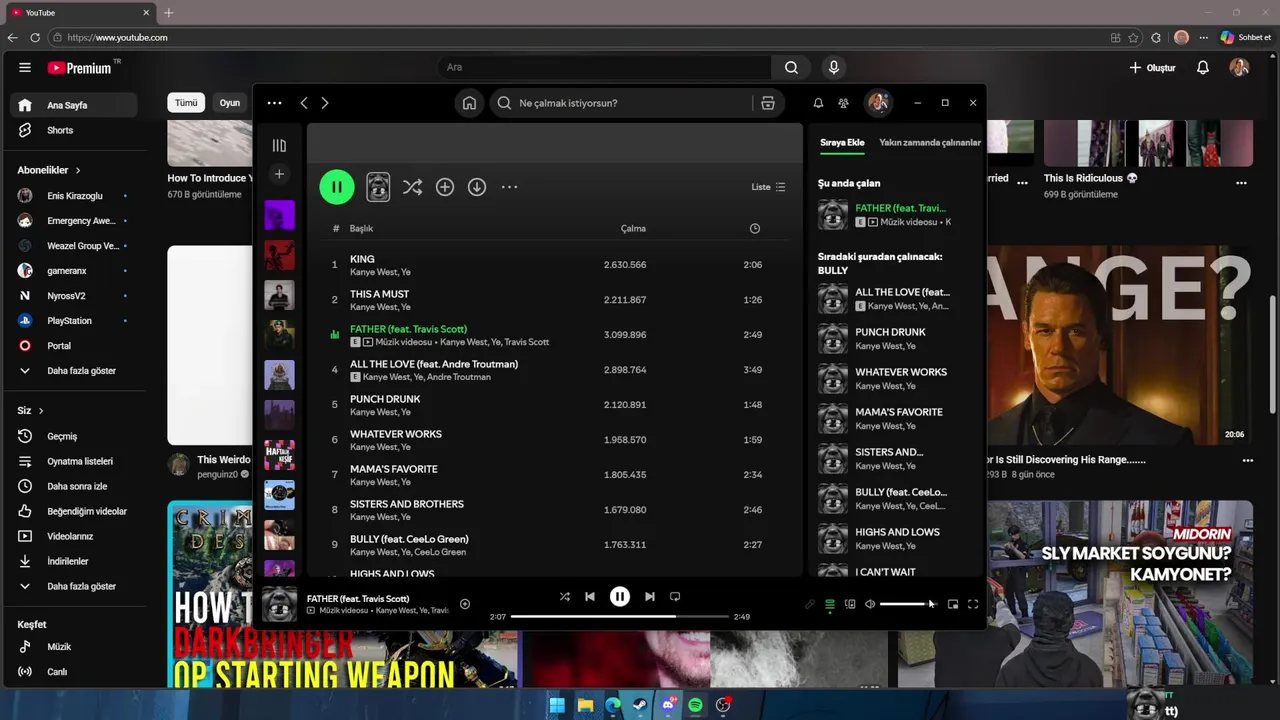Open the YouTube hamburger guide menu
The width and height of the screenshot is (1280, 720).
pos(25,67)
